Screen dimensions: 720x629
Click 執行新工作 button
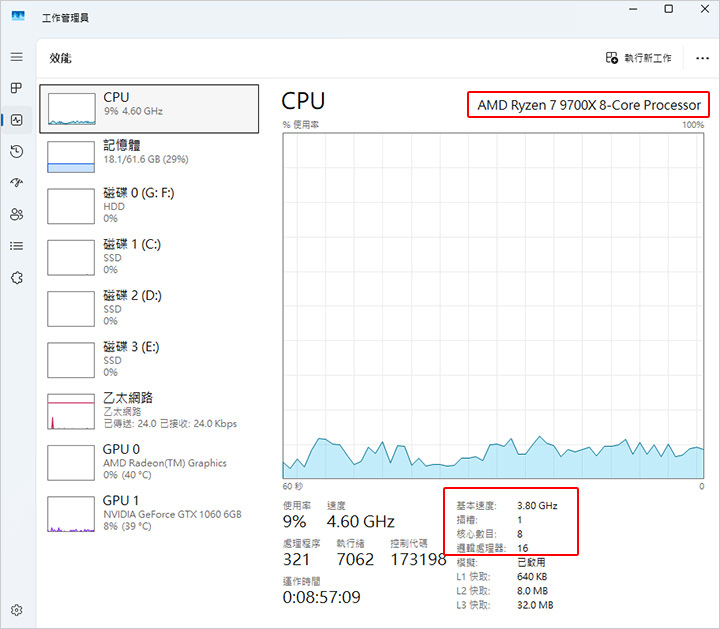[639, 58]
